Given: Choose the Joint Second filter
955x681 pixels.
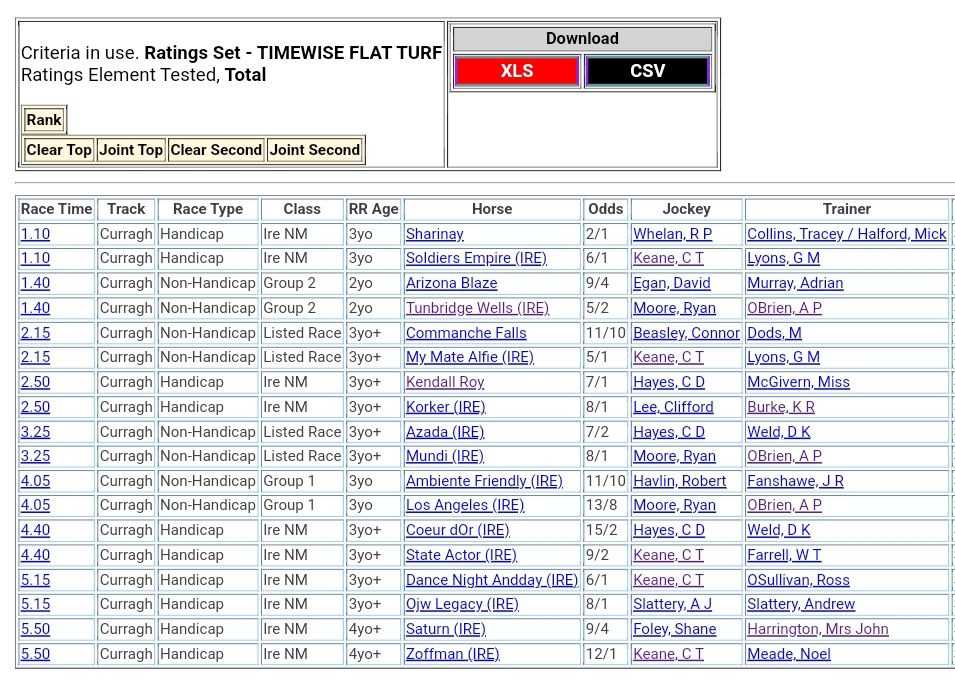Looking at the screenshot, I should 314,150.
